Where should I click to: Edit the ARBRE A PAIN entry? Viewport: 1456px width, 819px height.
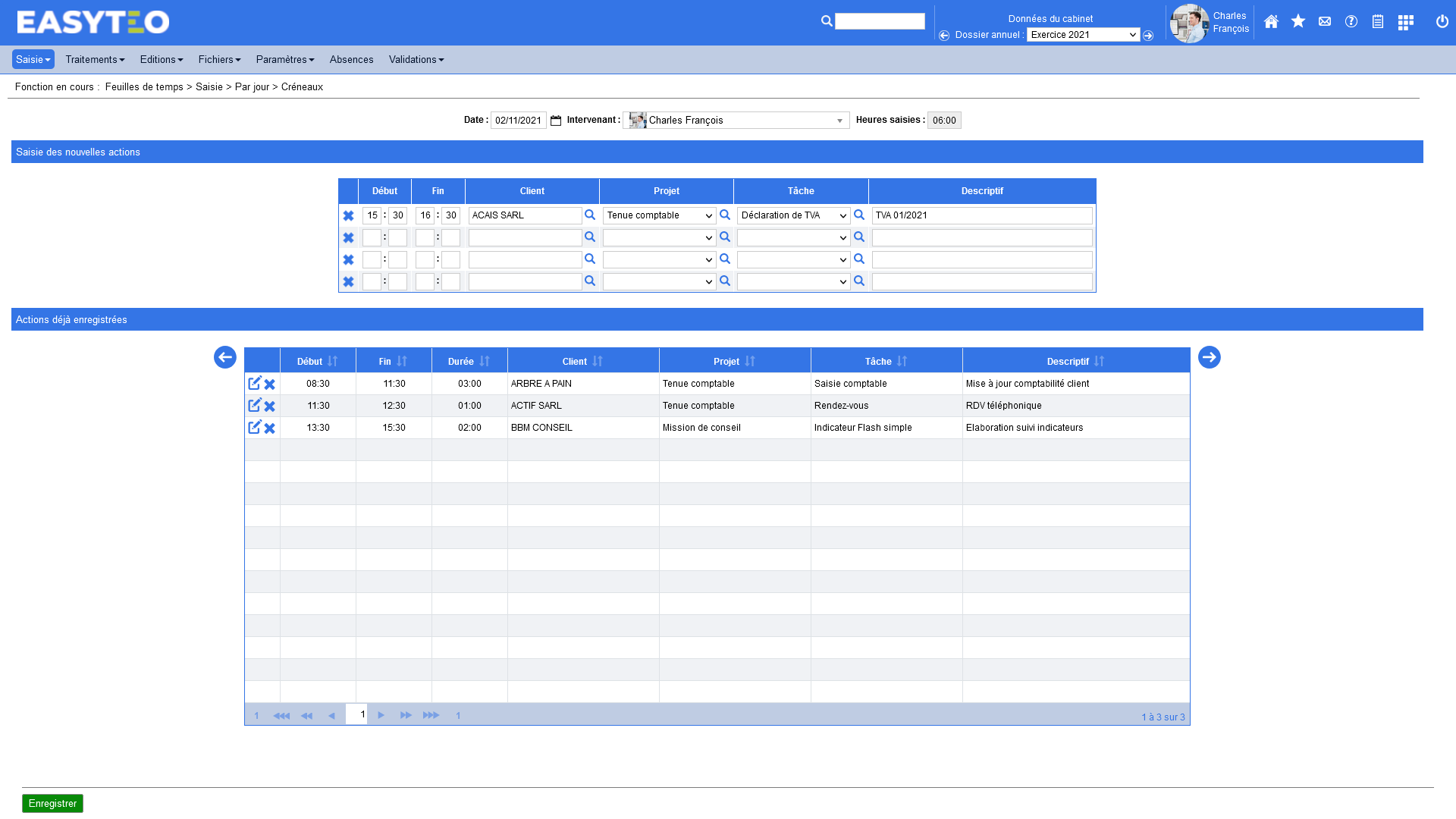click(255, 384)
